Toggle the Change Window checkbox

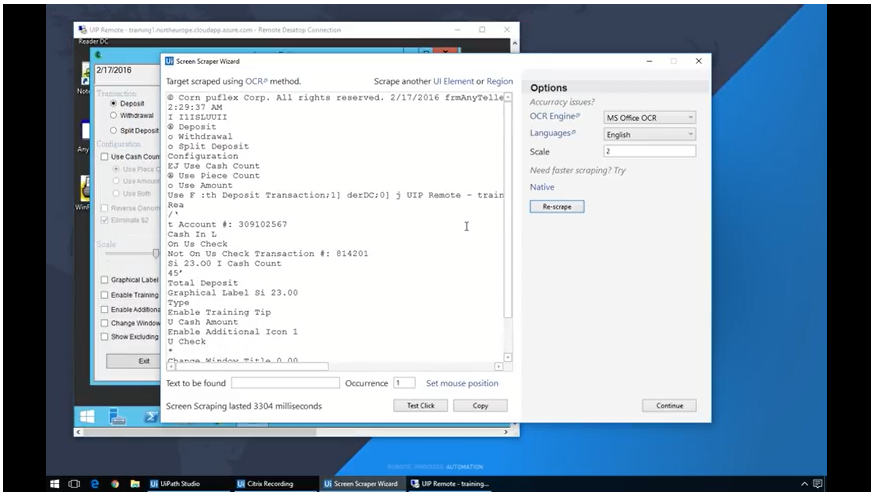(x=104, y=323)
